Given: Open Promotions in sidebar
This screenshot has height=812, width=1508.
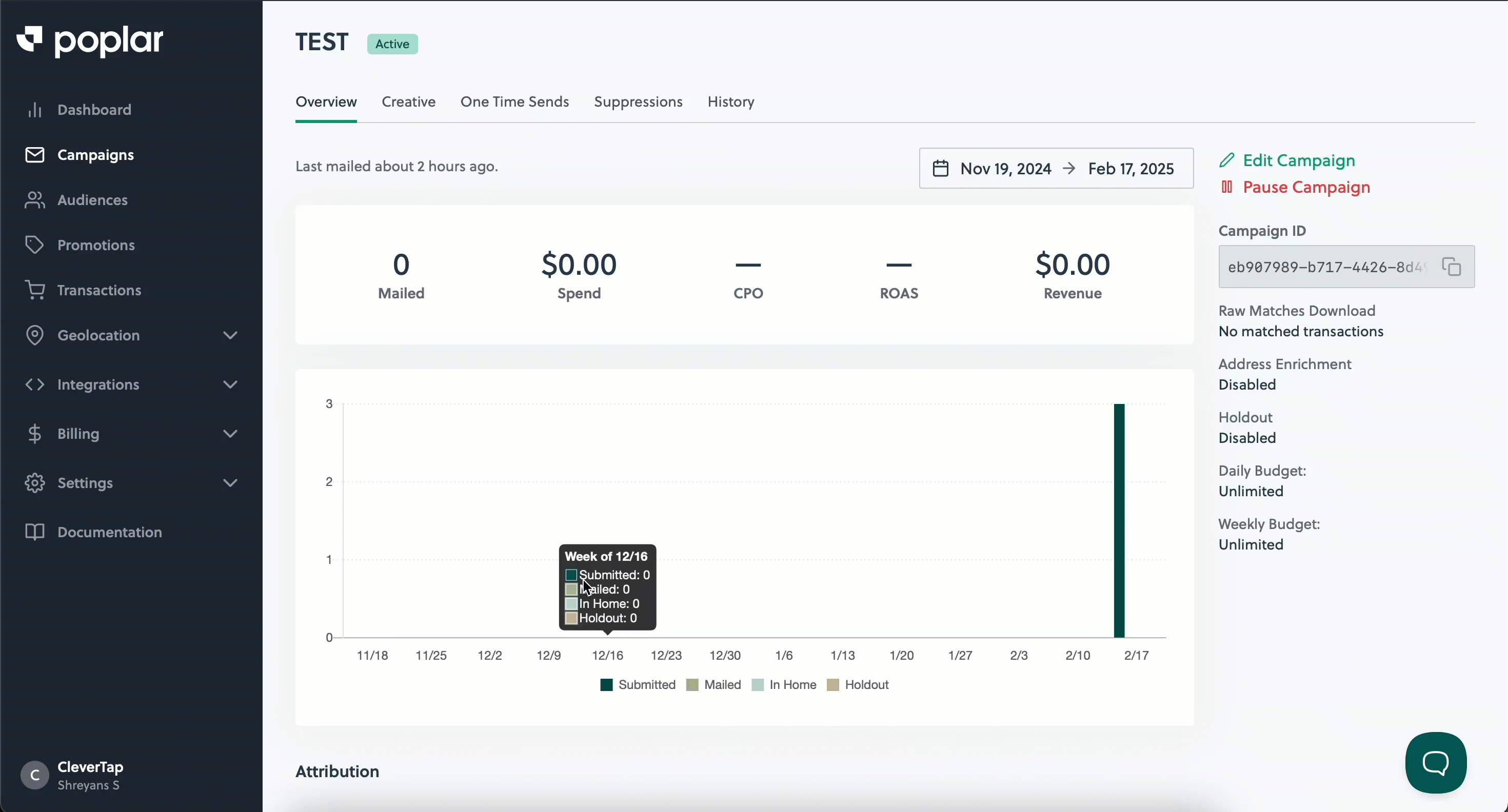Looking at the screenshot, I should coord(96,245).
